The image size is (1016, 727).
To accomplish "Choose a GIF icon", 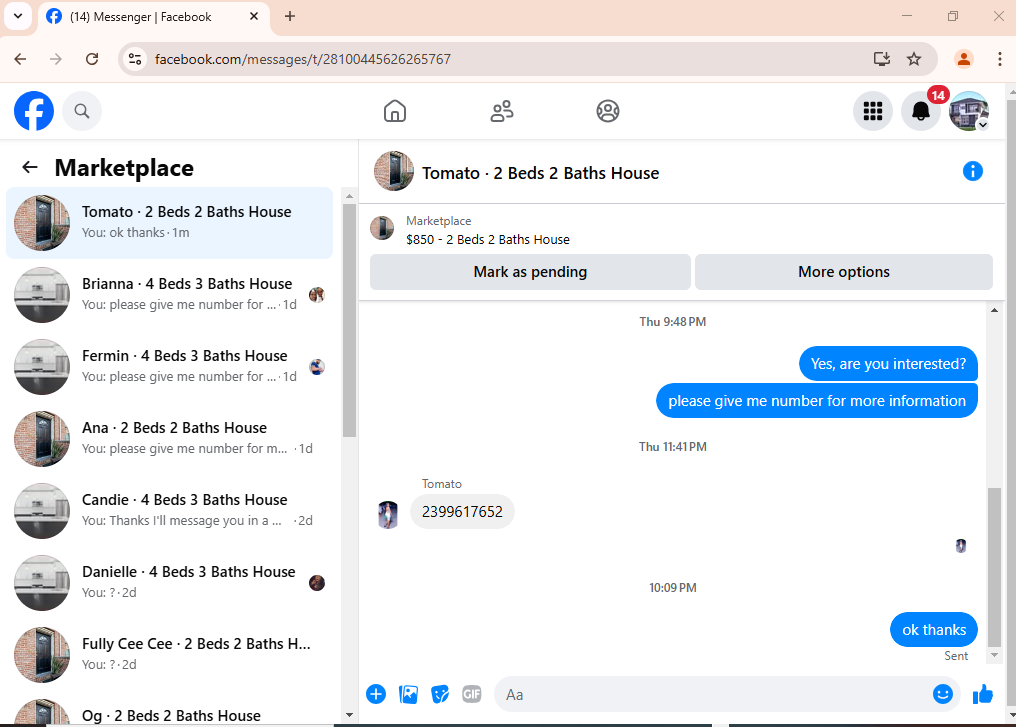I will pos(472,694).
